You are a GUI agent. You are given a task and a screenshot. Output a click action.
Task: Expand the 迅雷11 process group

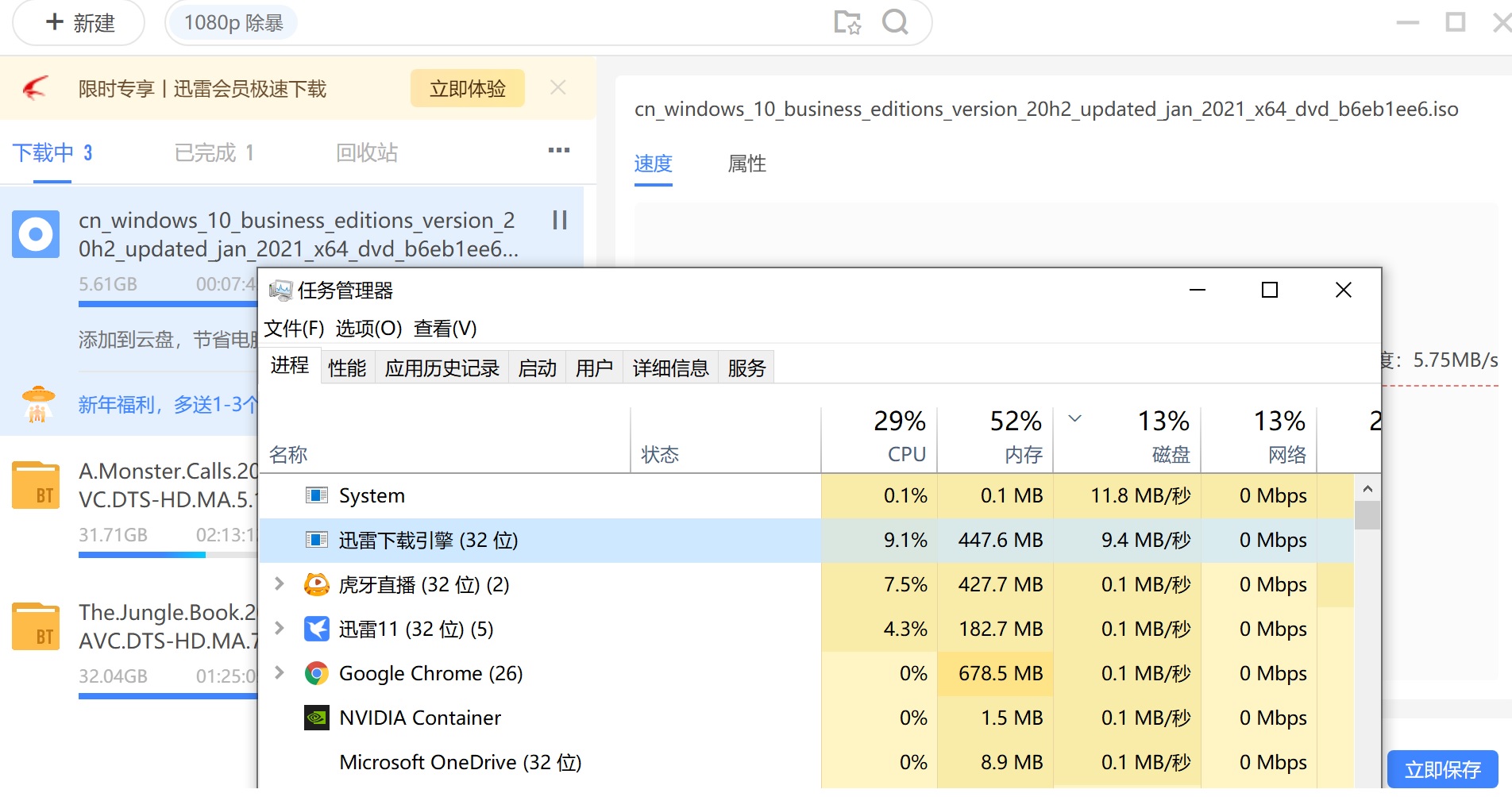(x=279, y=629)
